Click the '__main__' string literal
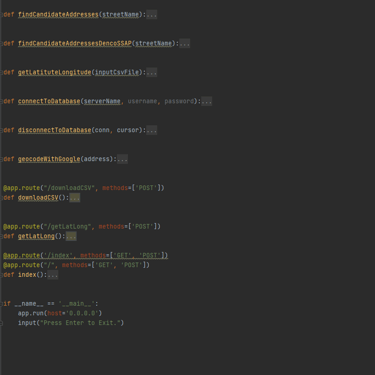Screen dimensions: 375x375 pos(77,304)
